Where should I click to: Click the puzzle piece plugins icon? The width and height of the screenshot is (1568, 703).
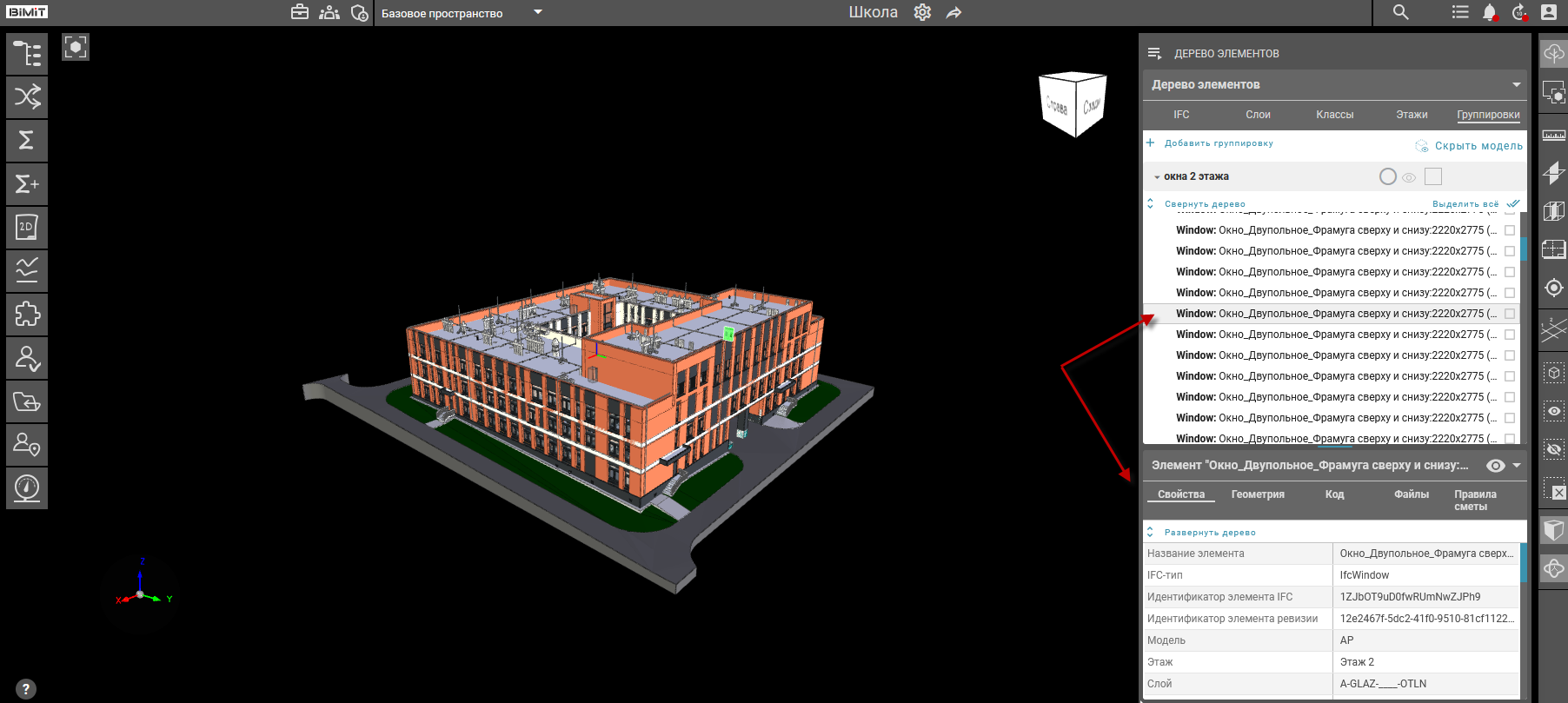(x=27, y=314)
